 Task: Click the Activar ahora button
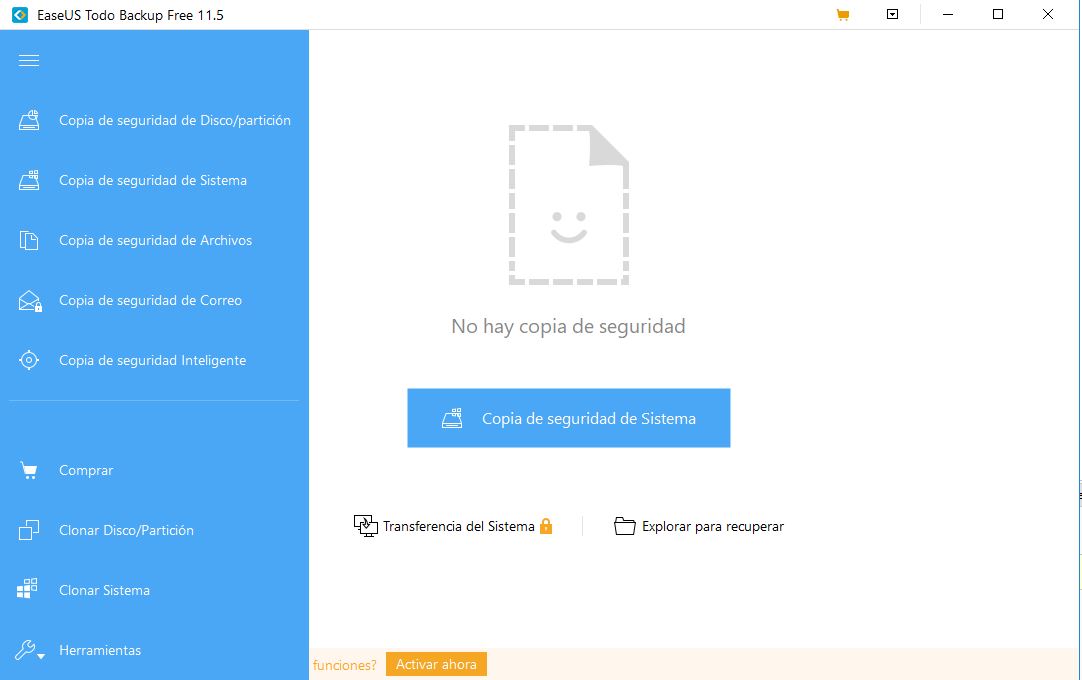[x=436, y=665]
